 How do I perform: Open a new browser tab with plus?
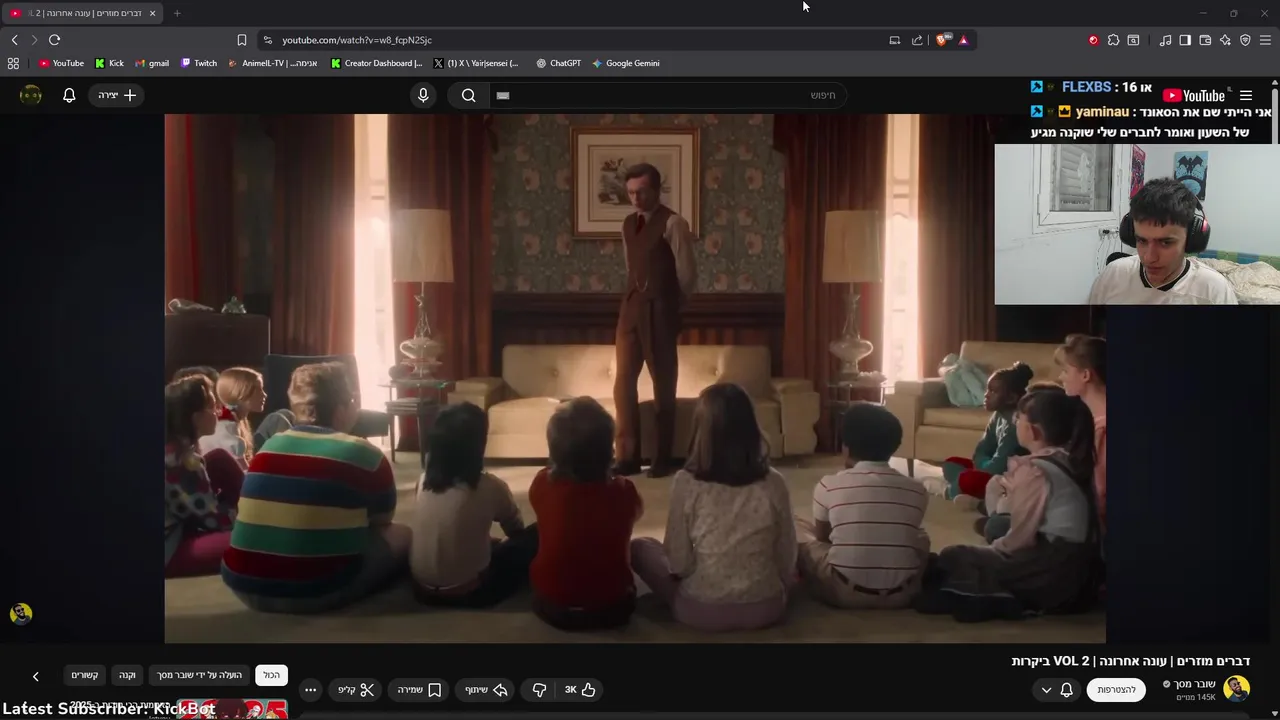(177, 13)
